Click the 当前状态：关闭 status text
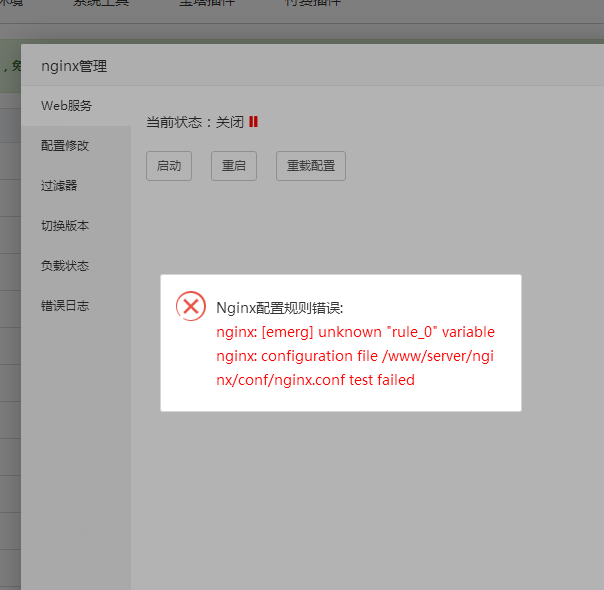Image resolution: width=604 pixels, height=590 pixels. [x=195, y=122]
